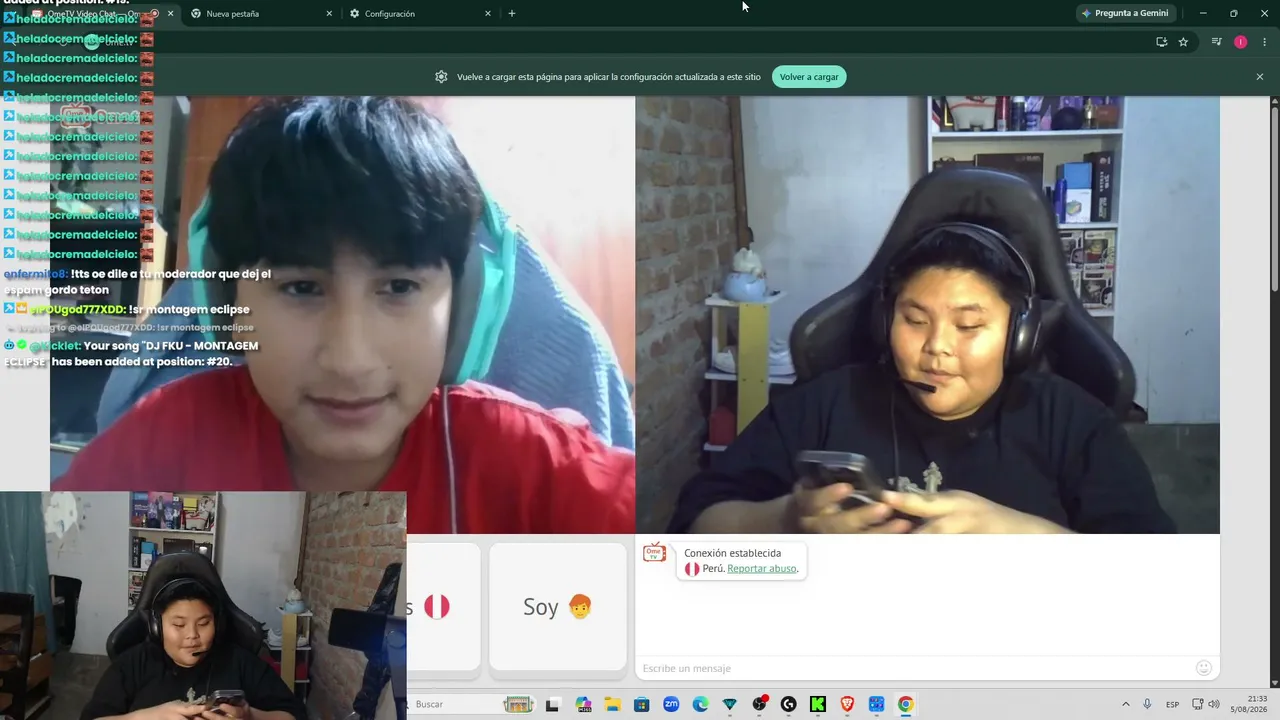
Task: Click the microphone icon in system tray
Action: 1147,704
